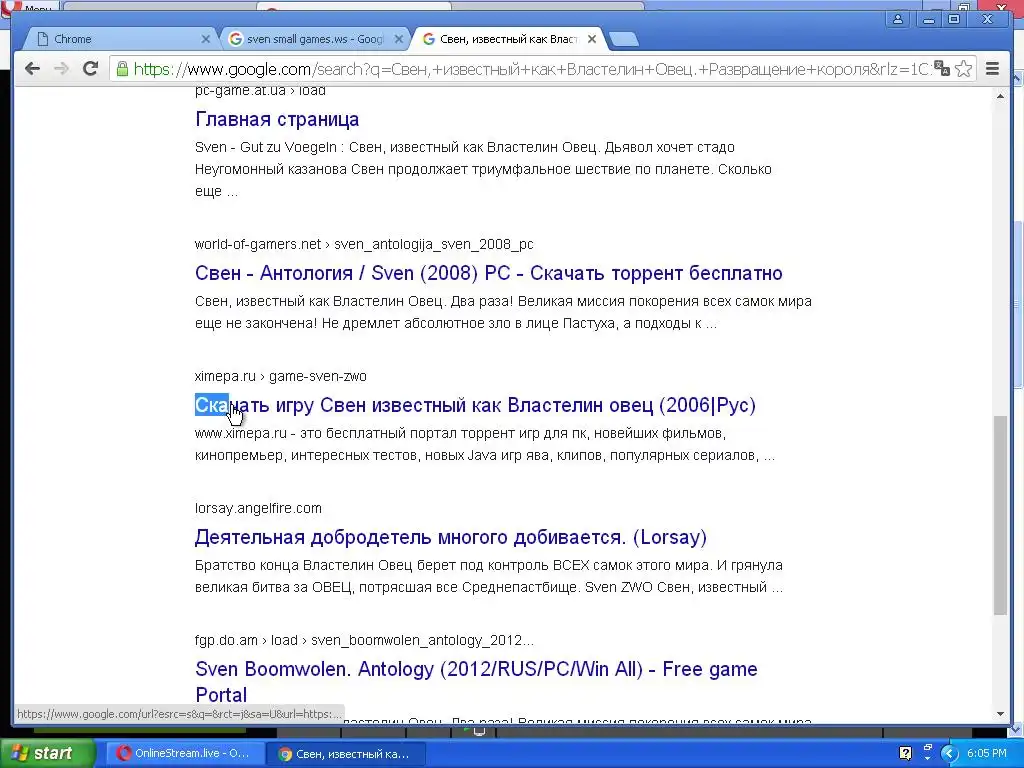Click the taskbar clock 6:05 PM
Image resolution: width=1024 pixels, height=768 pixels.
tap(987, 754)
